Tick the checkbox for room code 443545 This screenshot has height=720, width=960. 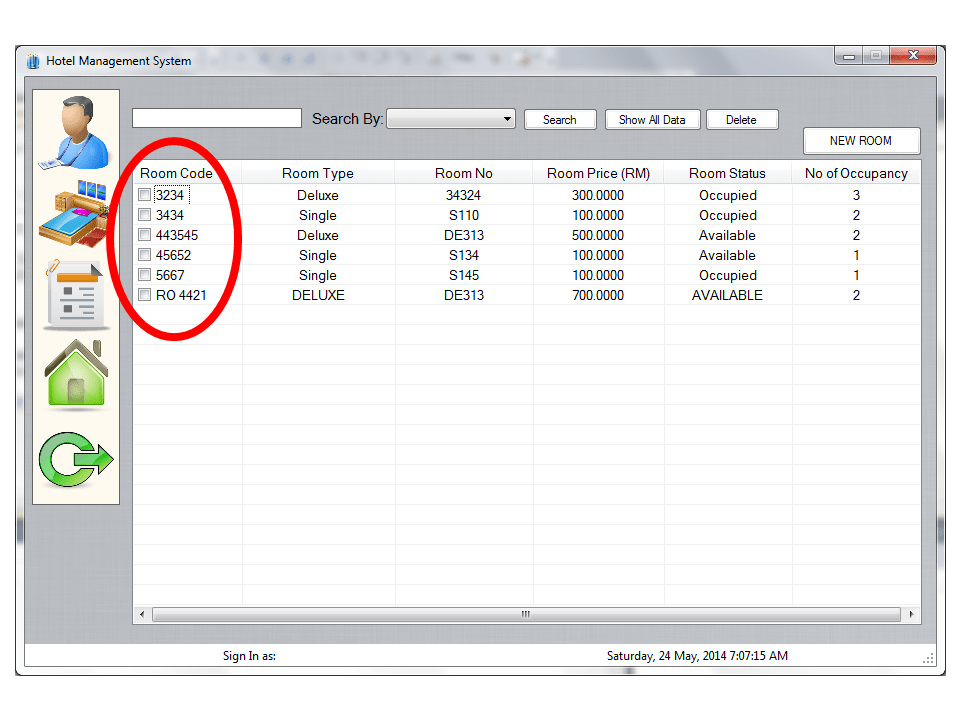(144, 235)
